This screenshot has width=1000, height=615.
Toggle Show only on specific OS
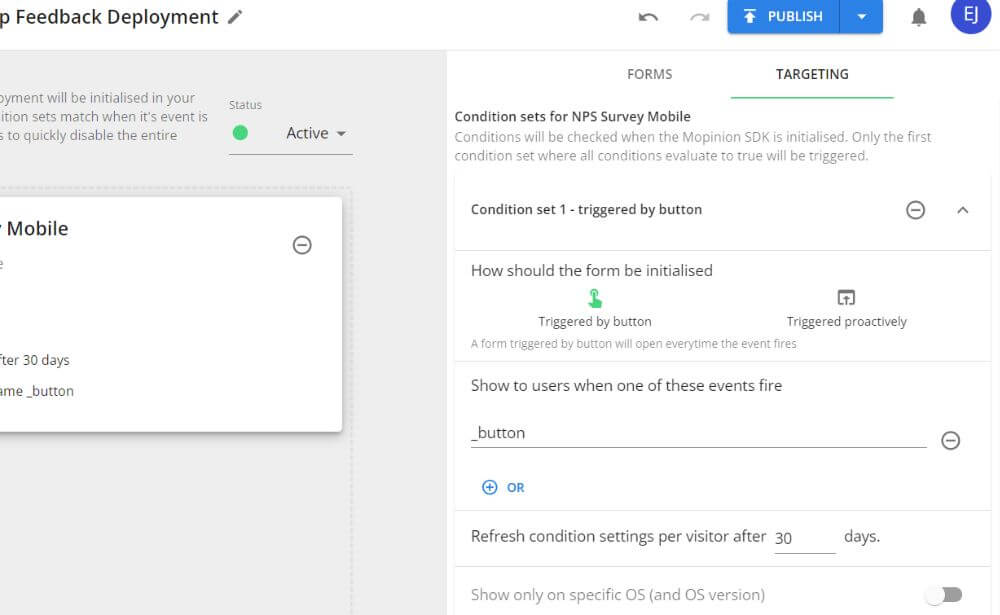click(945, 595)
